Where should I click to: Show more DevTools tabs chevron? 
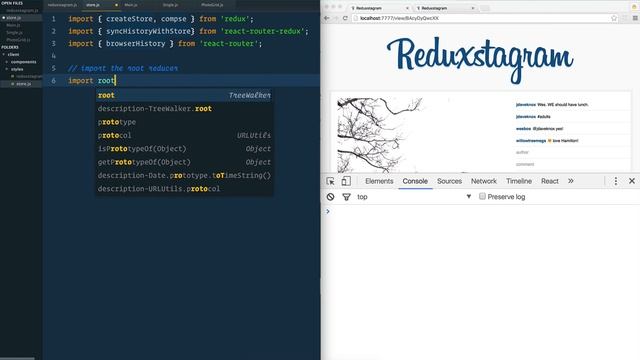coord(571,181)
